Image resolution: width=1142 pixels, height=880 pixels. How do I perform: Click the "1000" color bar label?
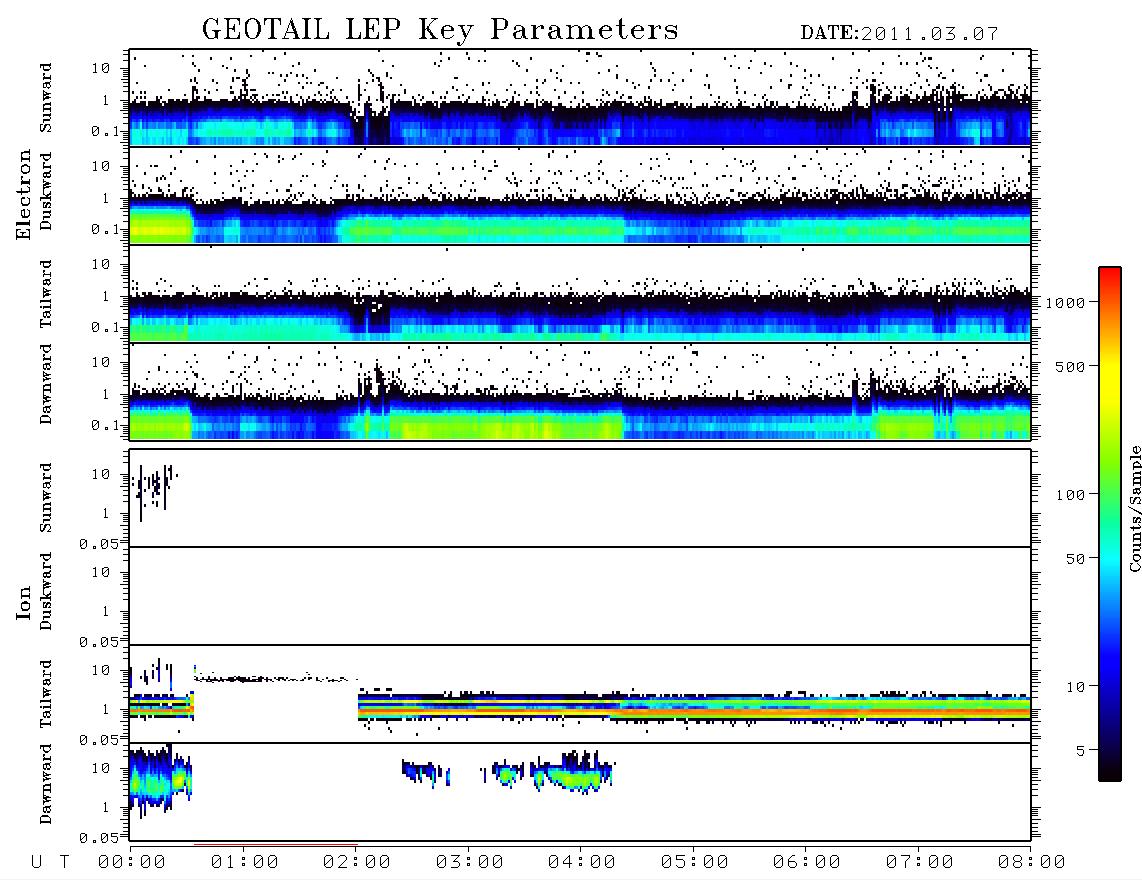tap(1065, 303)
